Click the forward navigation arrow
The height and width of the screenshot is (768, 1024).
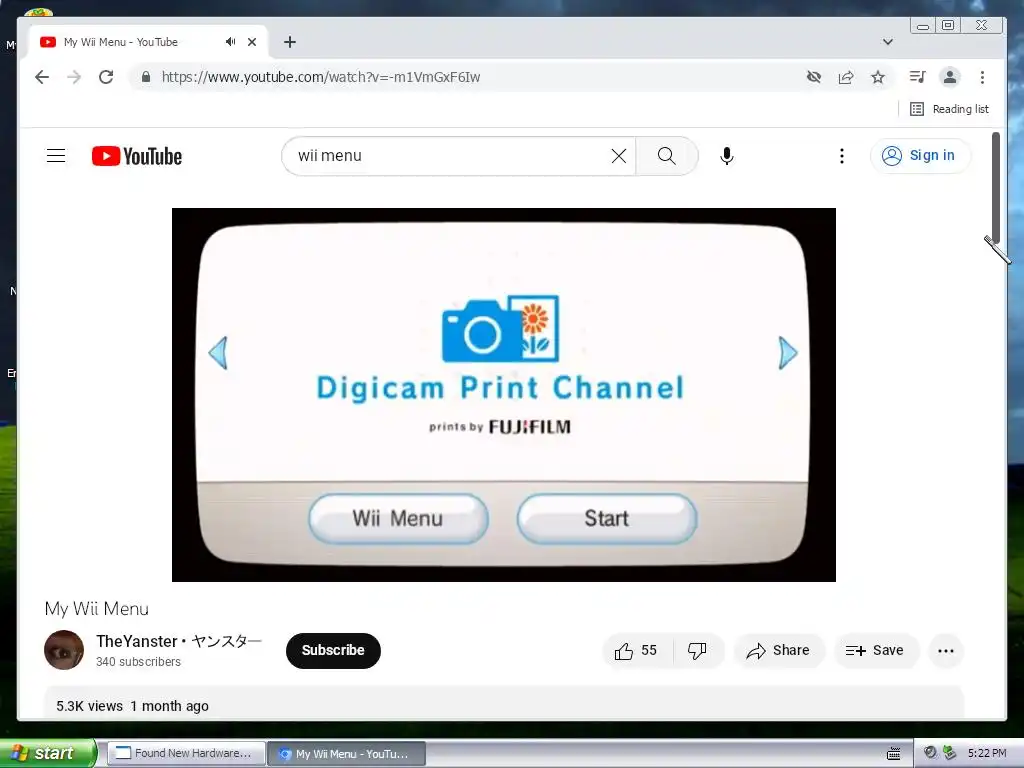pos(74,77)
